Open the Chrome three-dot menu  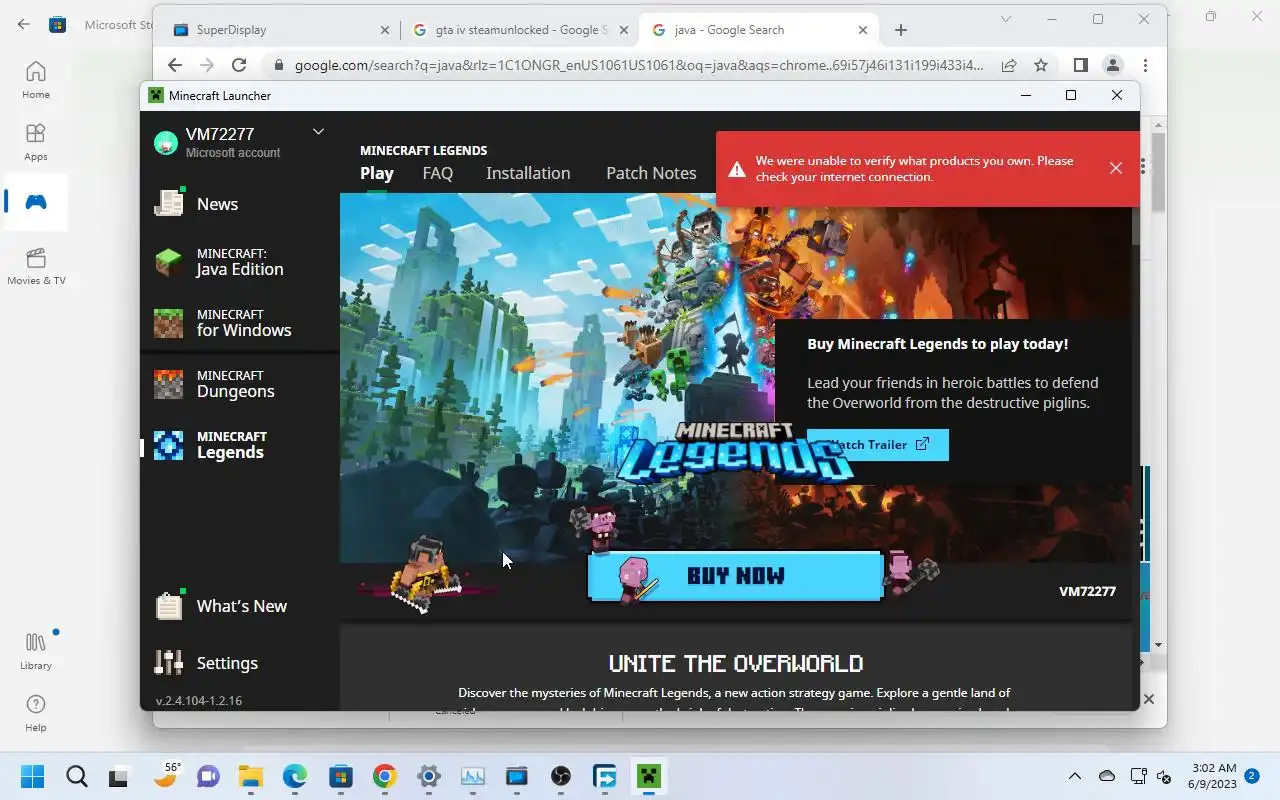coord(1145,65)
